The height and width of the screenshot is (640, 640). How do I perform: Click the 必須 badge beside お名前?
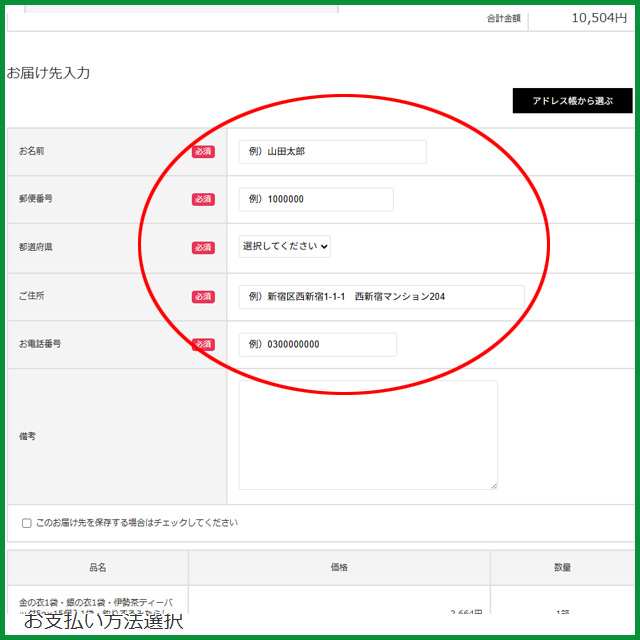(x=203, y=152)
